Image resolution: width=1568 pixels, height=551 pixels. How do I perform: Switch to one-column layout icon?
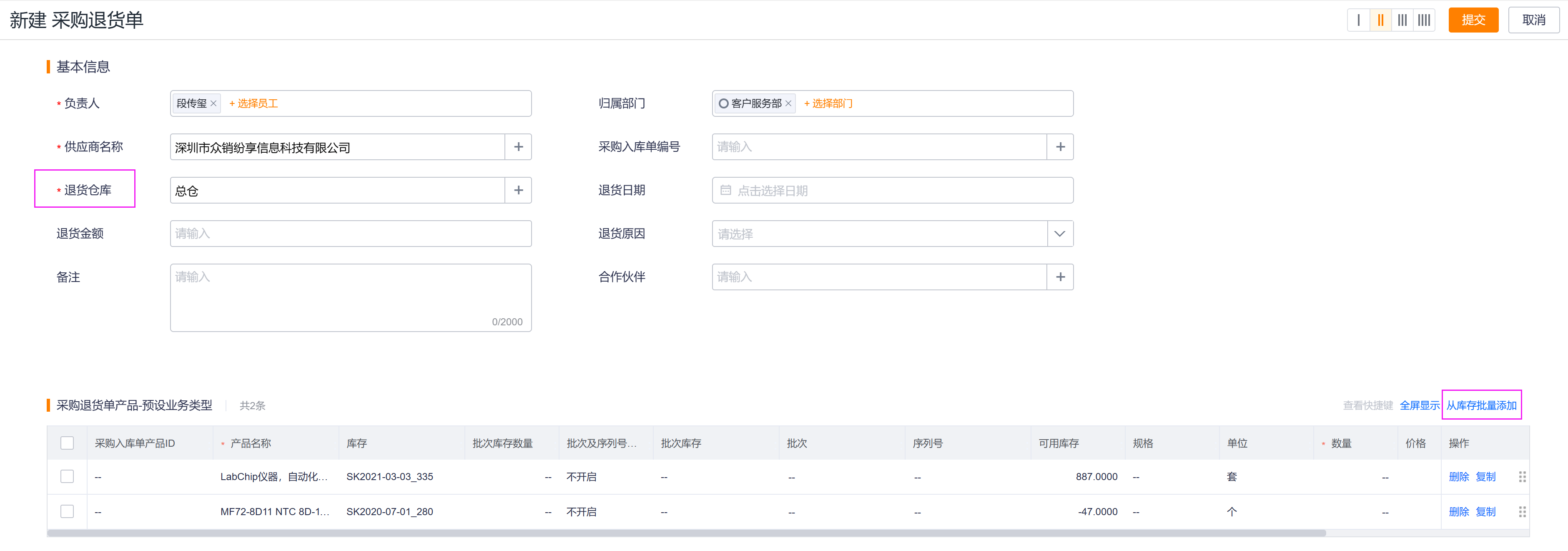point(1358,20)
